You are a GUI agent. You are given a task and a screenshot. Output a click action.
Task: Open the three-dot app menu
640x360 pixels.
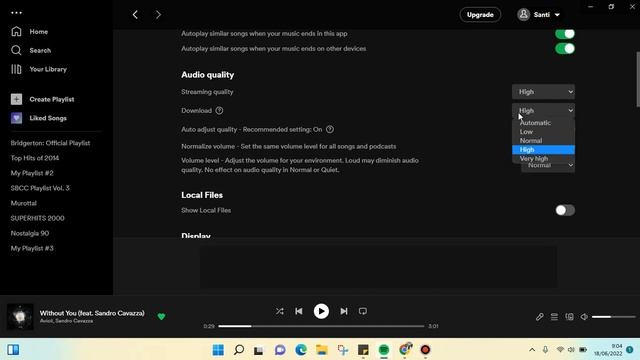point(16,13)
